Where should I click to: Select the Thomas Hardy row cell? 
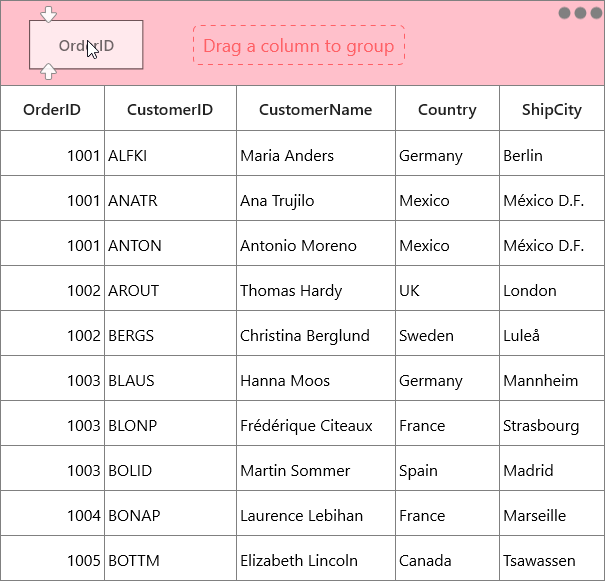pos(316,288)
